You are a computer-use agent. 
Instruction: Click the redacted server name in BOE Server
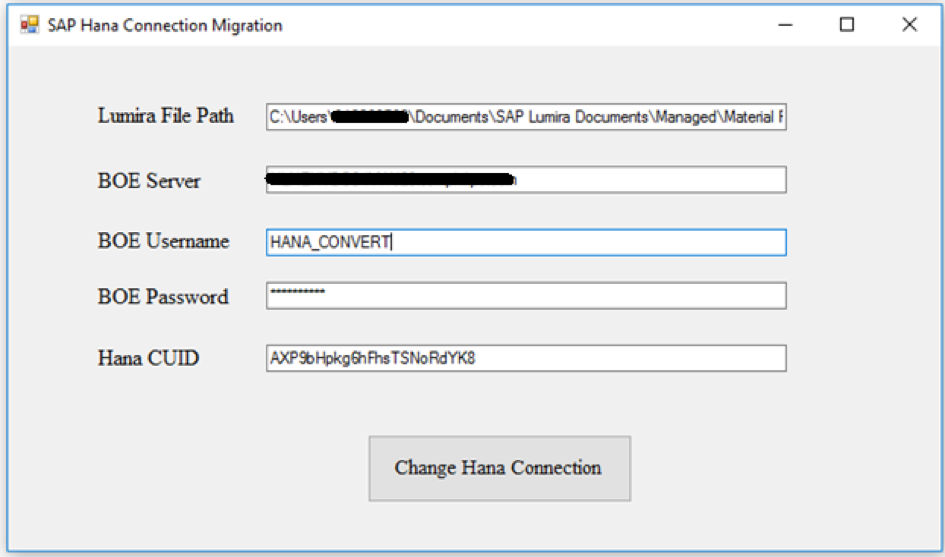coord(392,180)
